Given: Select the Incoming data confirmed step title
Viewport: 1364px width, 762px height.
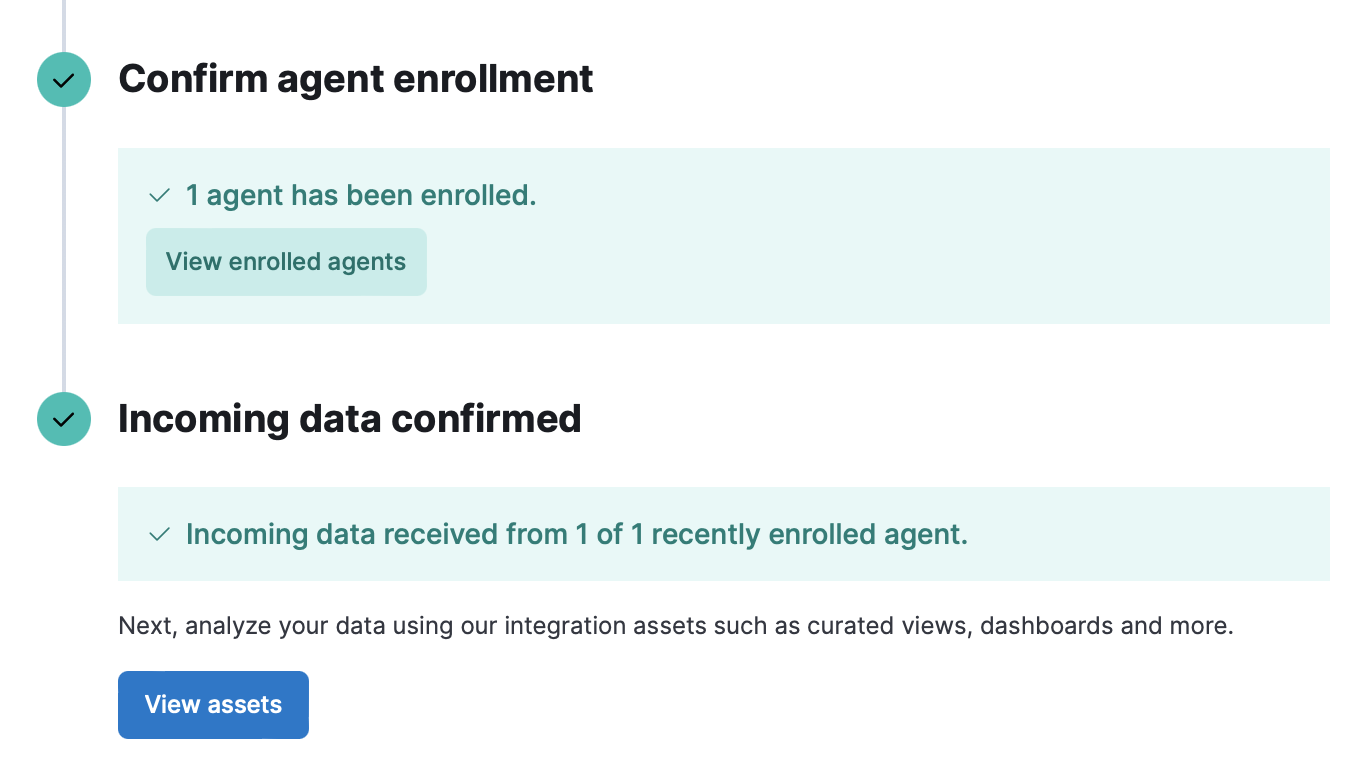Looking at the screenshot, I should [349, 418].
